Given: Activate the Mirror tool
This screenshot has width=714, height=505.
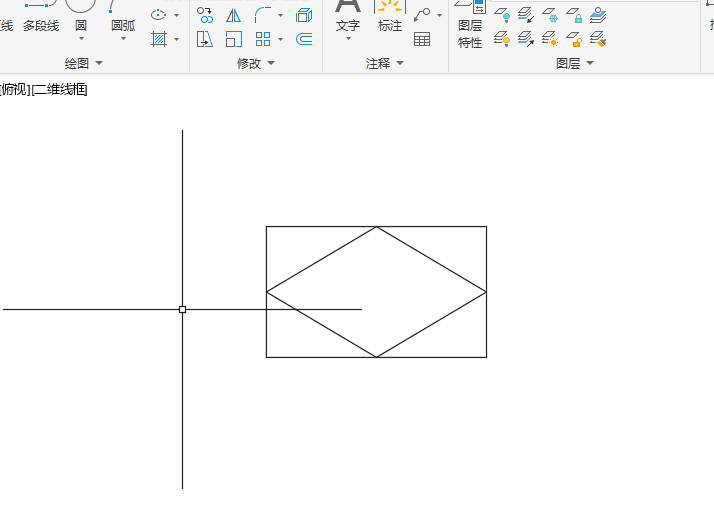Looking at the screenshot, I should click(x=234, y=16).
